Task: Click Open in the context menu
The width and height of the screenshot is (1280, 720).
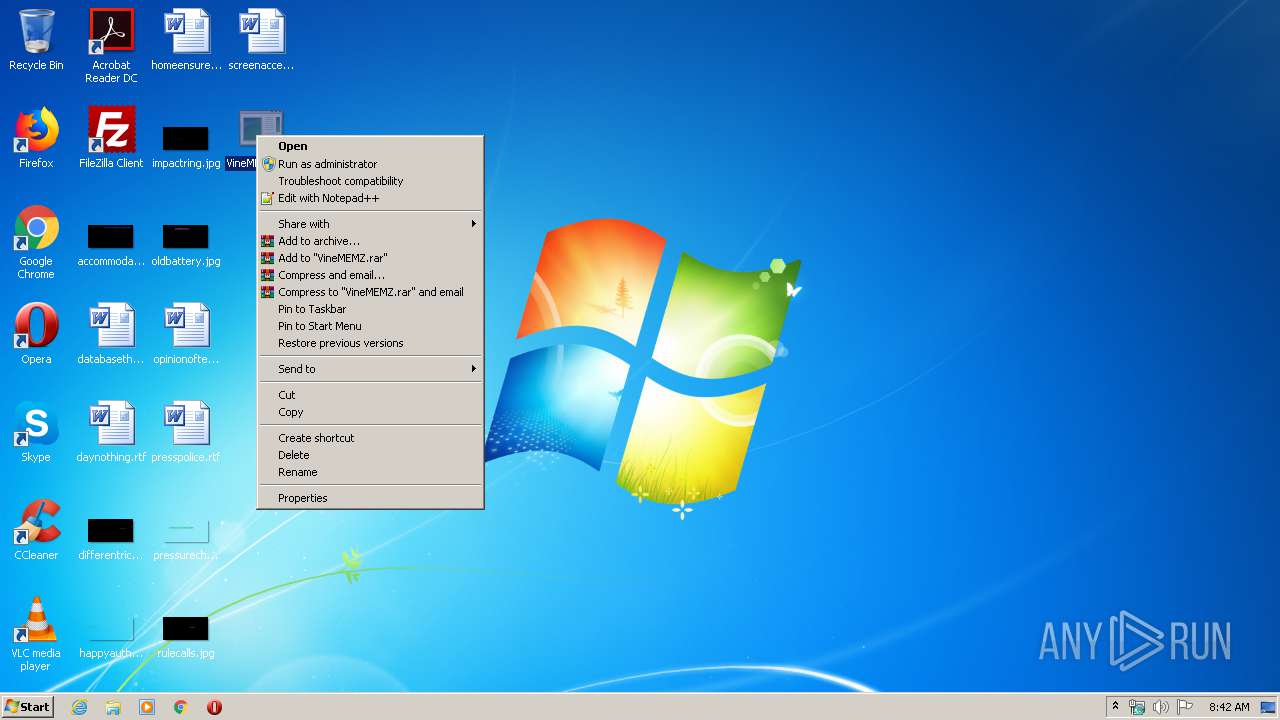Action: click(371, 146)
